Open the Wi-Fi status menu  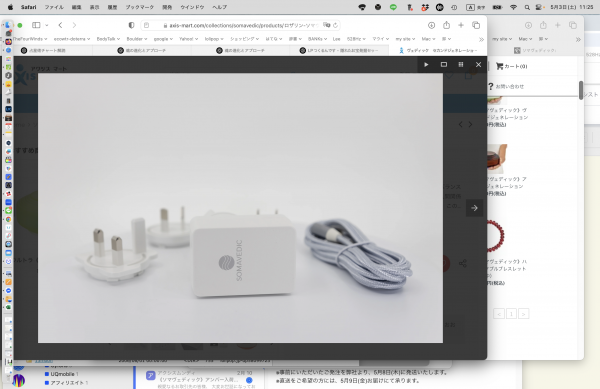(514, 7)
